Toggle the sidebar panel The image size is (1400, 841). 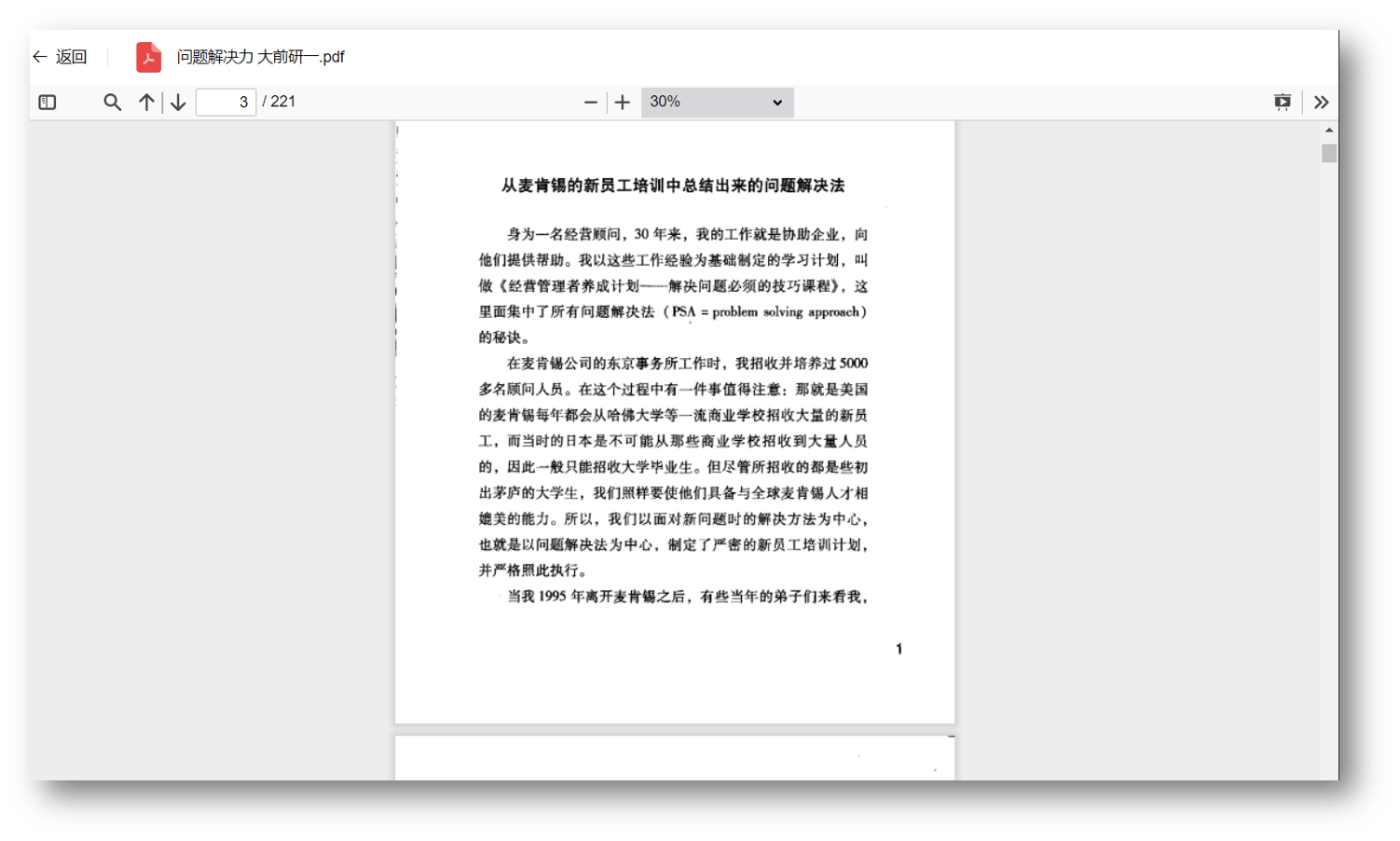click(x=48, y=103)
